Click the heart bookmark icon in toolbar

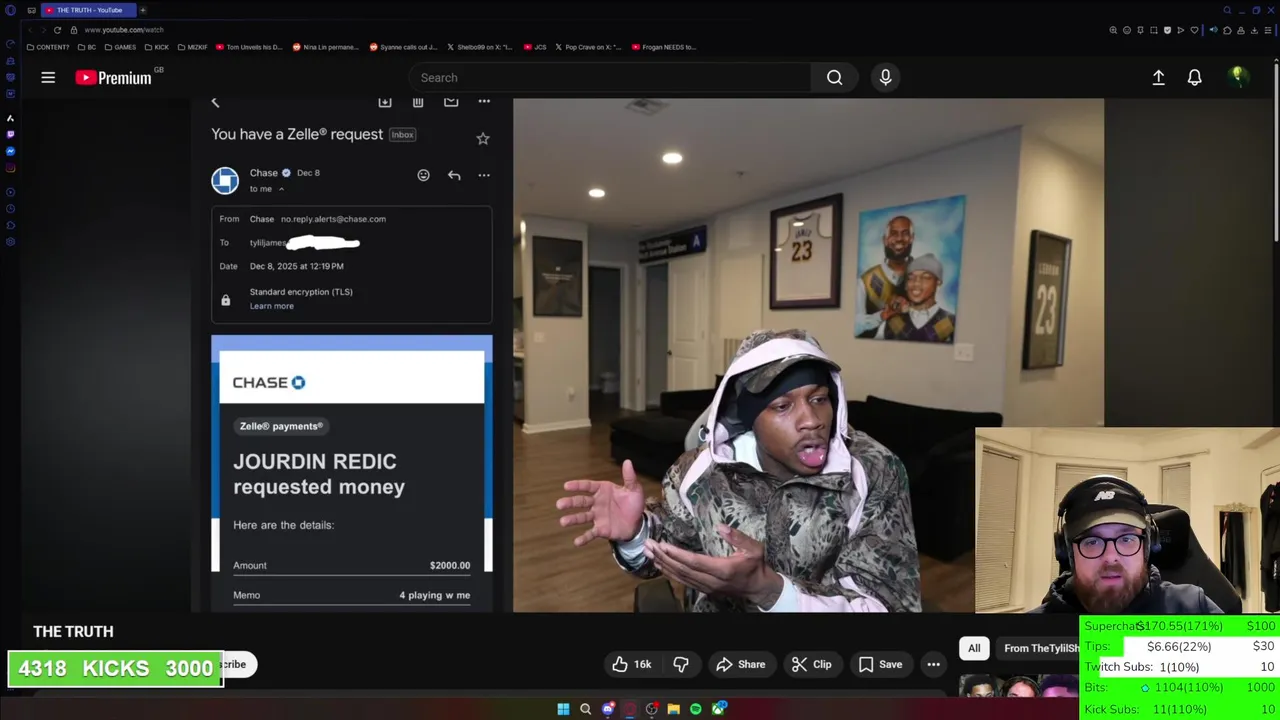pos(1194,30)
